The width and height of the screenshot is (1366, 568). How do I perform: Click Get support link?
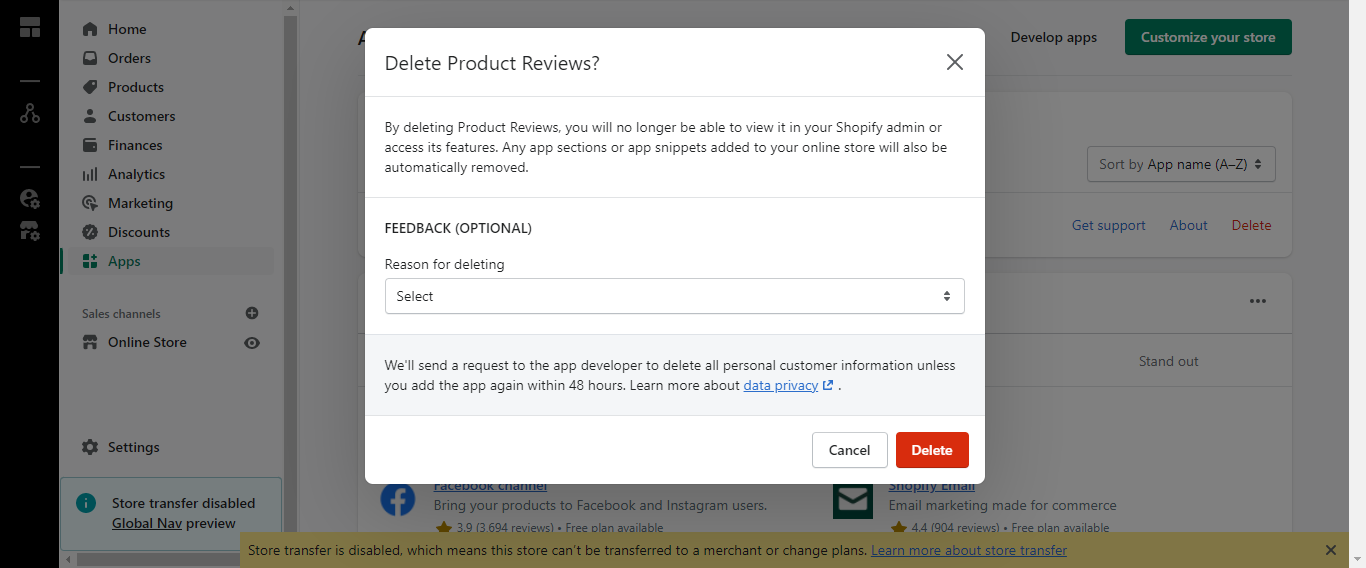[1109, 225]
